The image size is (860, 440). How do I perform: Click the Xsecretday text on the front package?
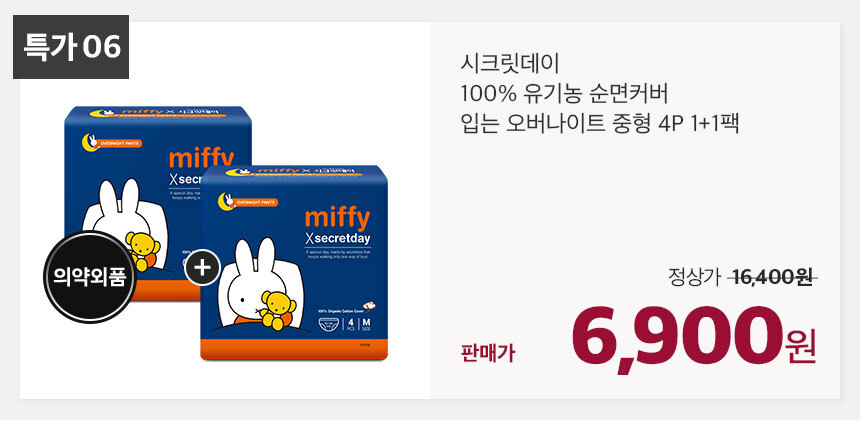(338, 239)
